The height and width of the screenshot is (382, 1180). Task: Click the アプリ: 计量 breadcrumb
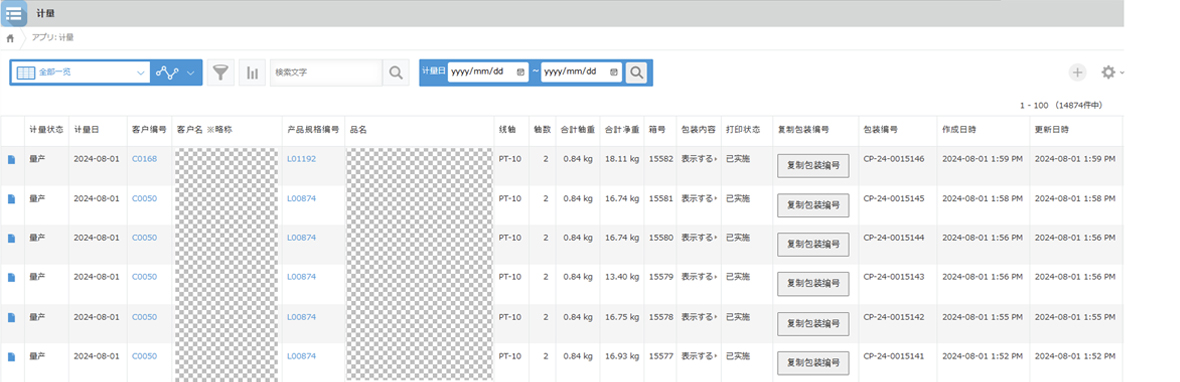coord(53,38)
